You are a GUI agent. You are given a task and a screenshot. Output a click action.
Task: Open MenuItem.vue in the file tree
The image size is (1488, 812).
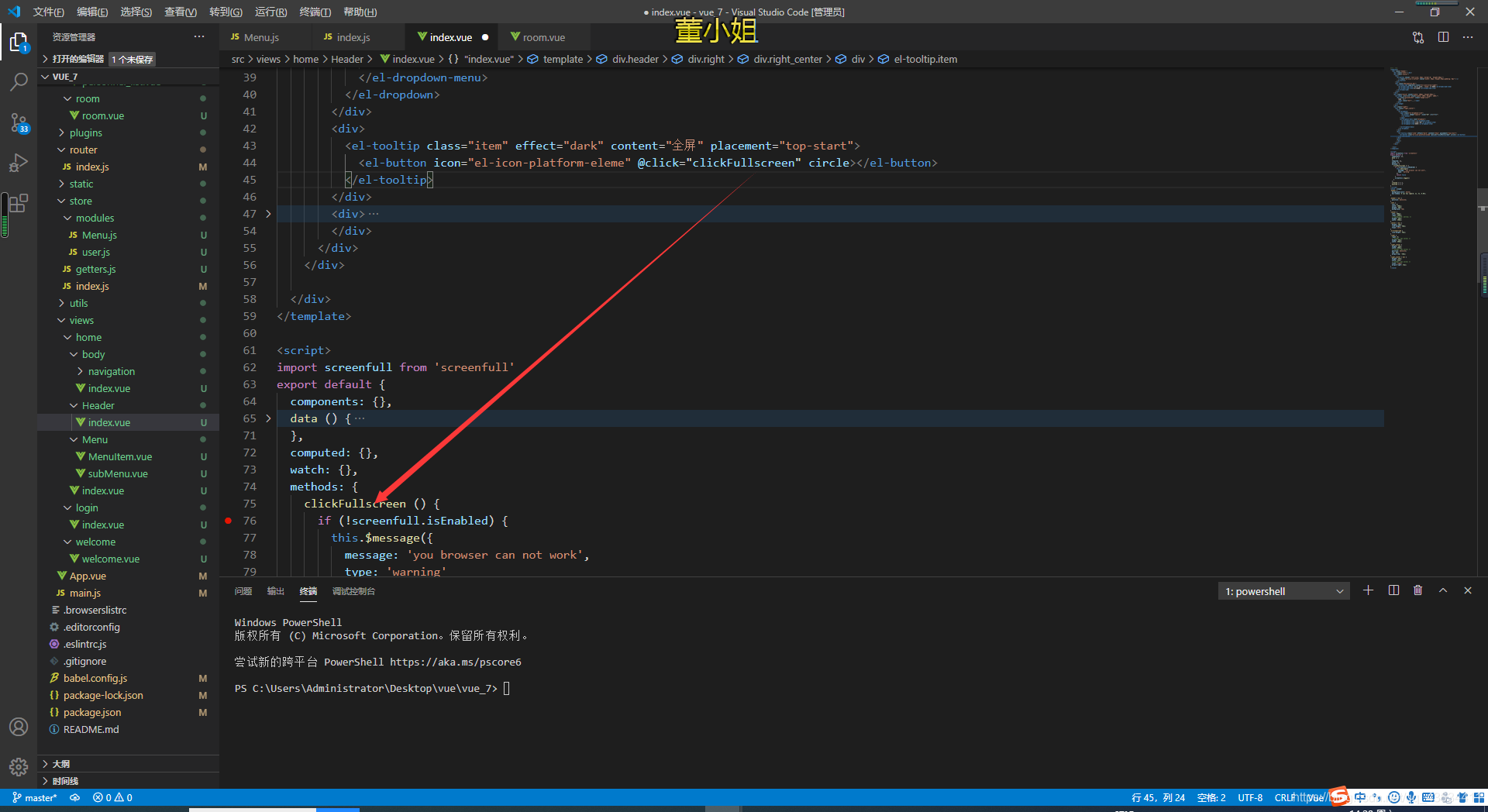[x=120, y=456]
